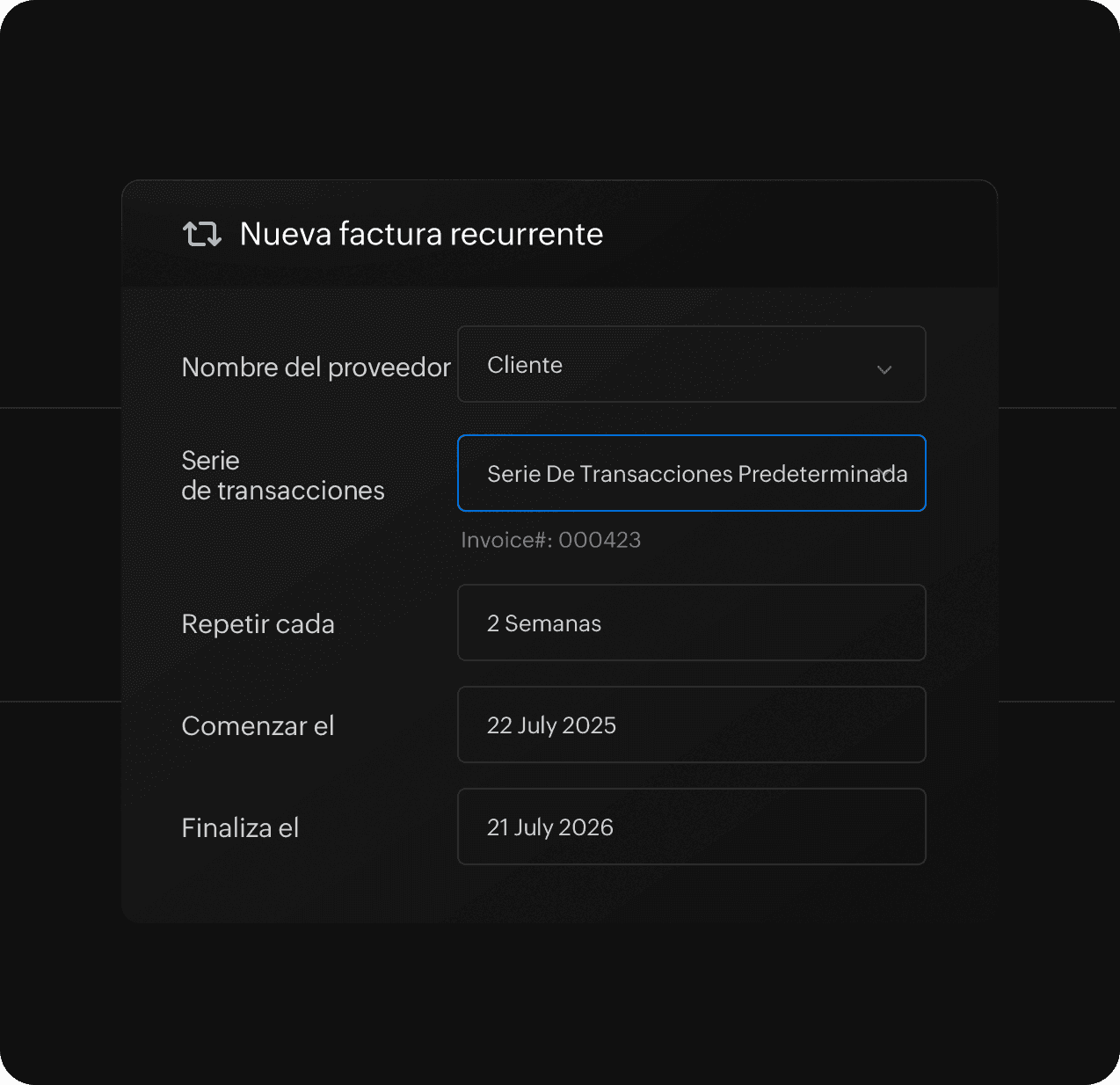Select the Serie De Transacciones Predeterminada field
Screen dimensions: 1120x1085
coord(692,473)
